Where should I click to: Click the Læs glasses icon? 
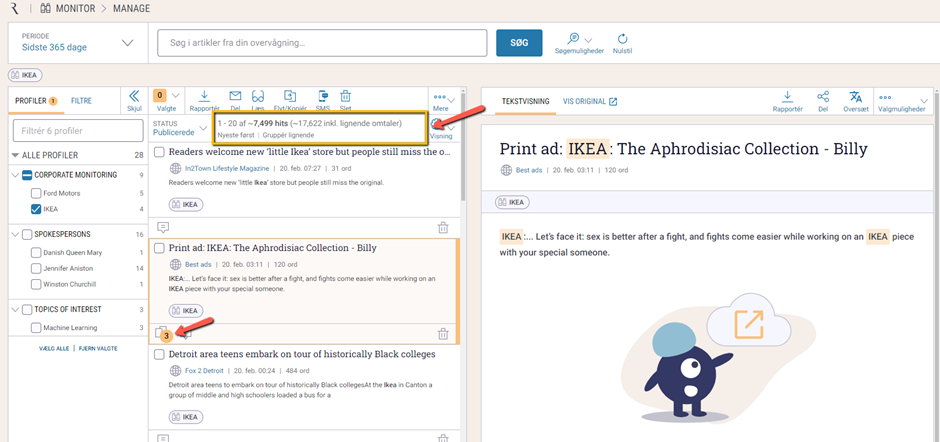pos(258,96)
